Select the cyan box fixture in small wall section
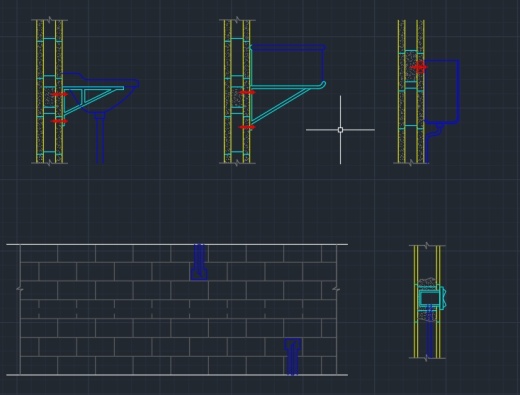 (x=432, y=298)
